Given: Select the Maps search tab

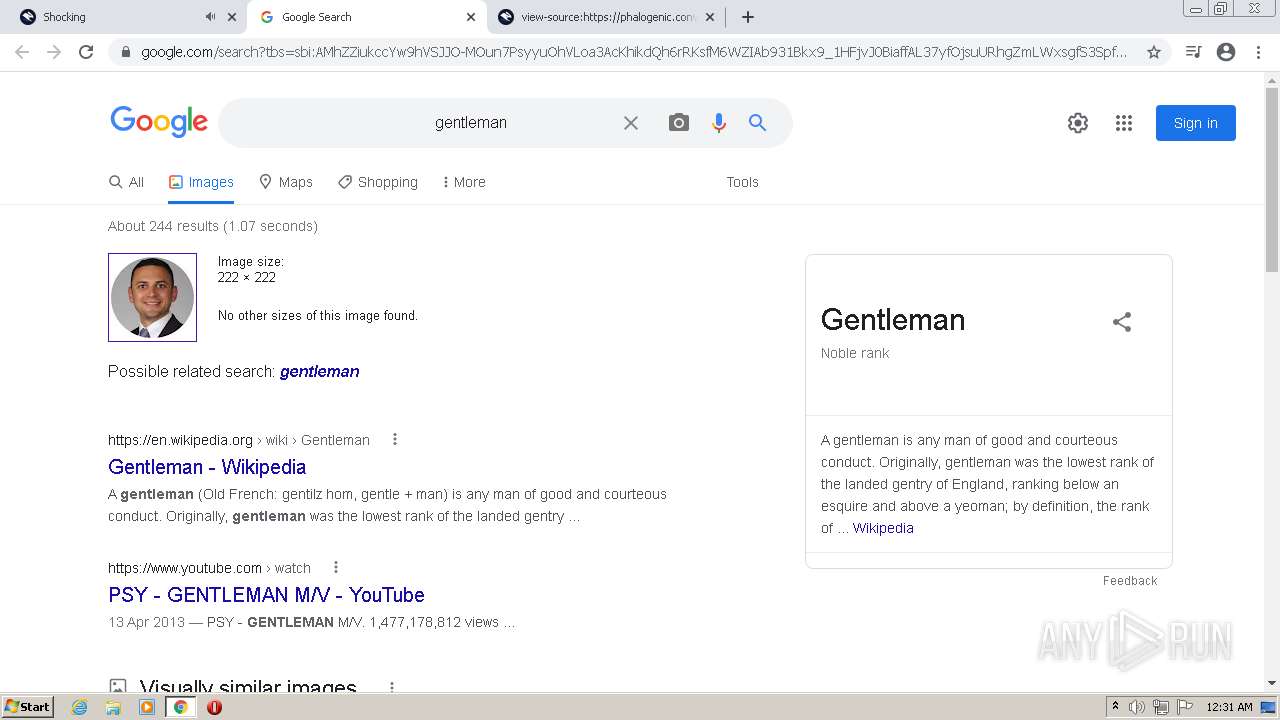Looking at the screenshot, I should [x=286, y=182].
